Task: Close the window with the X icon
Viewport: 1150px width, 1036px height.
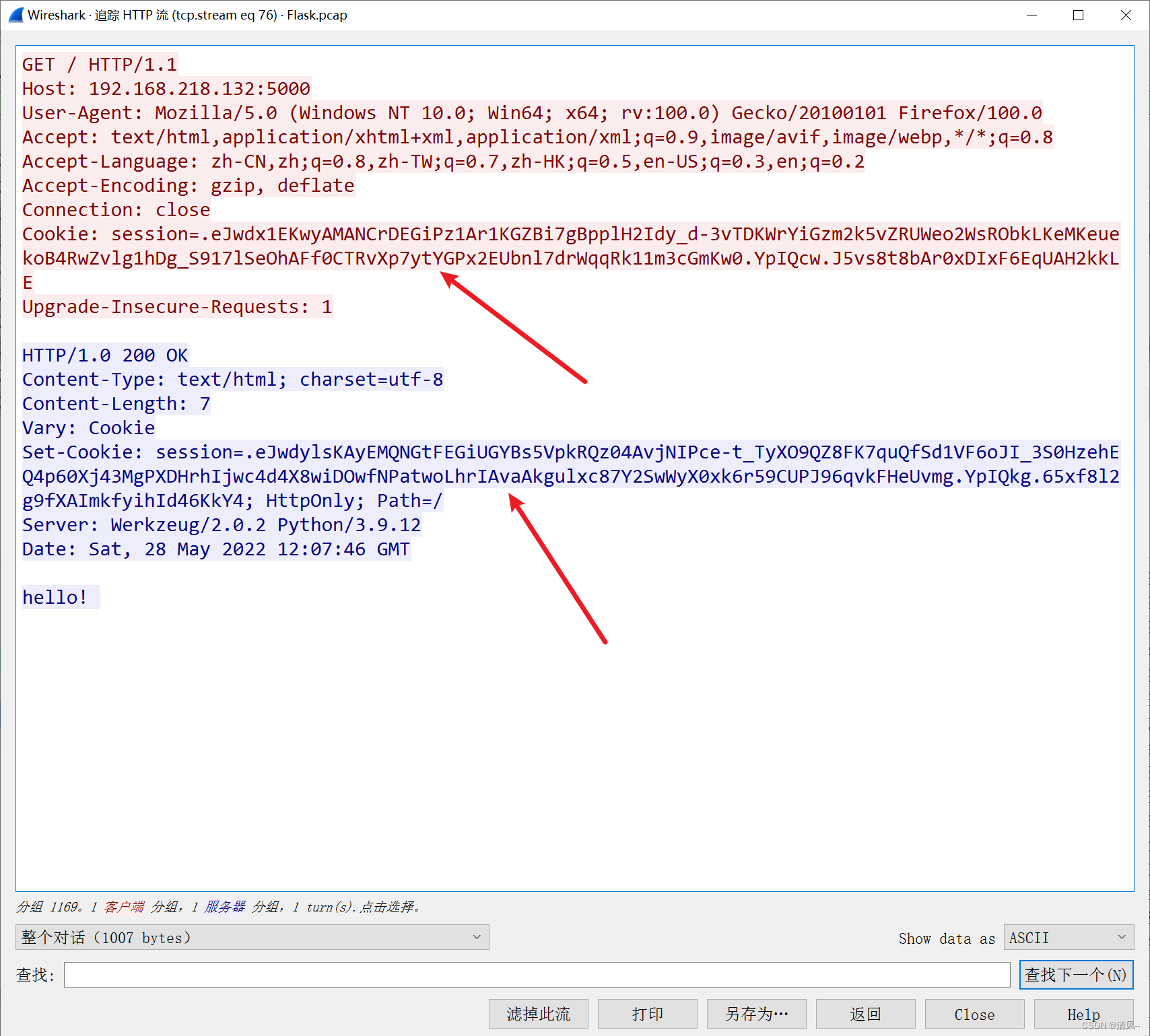Action: [x=1126, y=15]
